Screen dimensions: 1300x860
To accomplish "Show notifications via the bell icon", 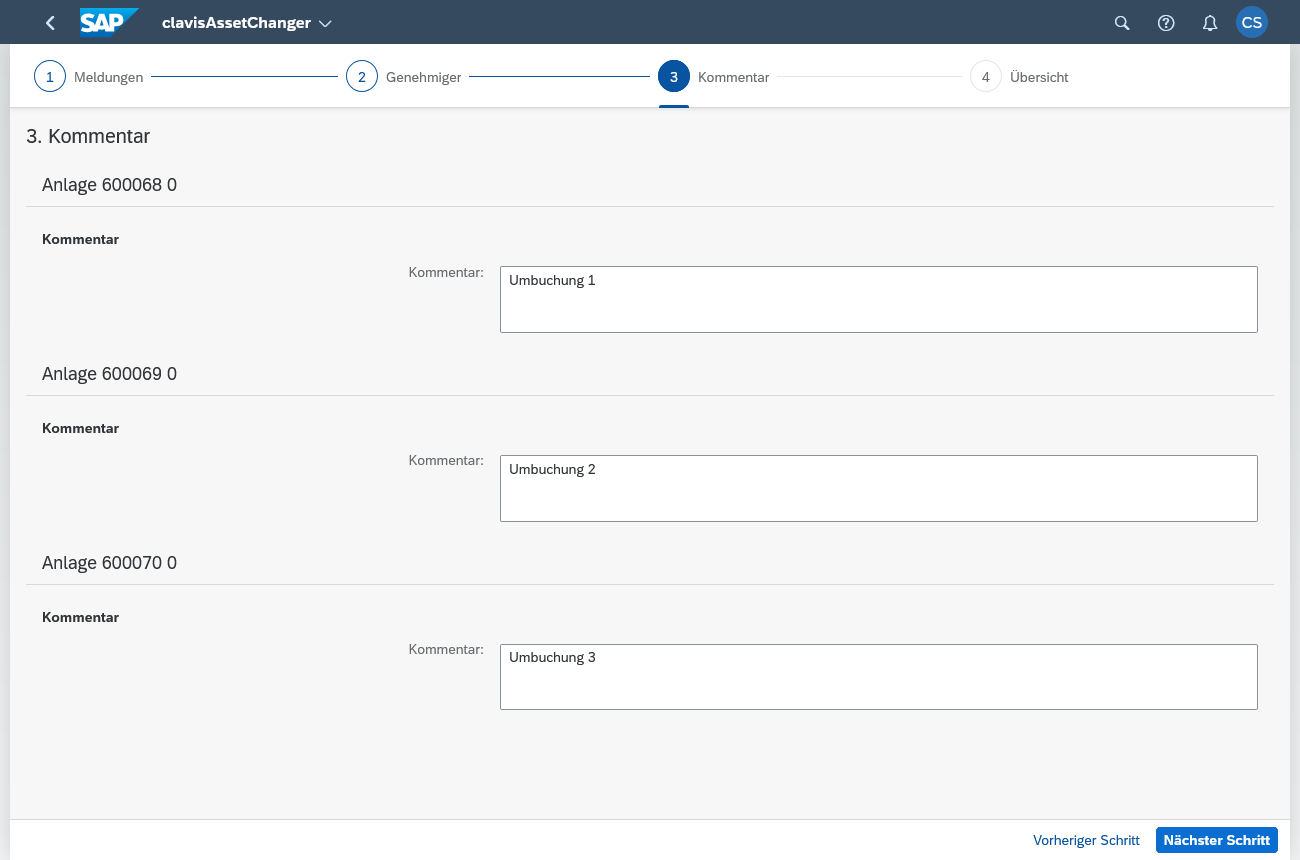I will click(x=1210, y=23).
